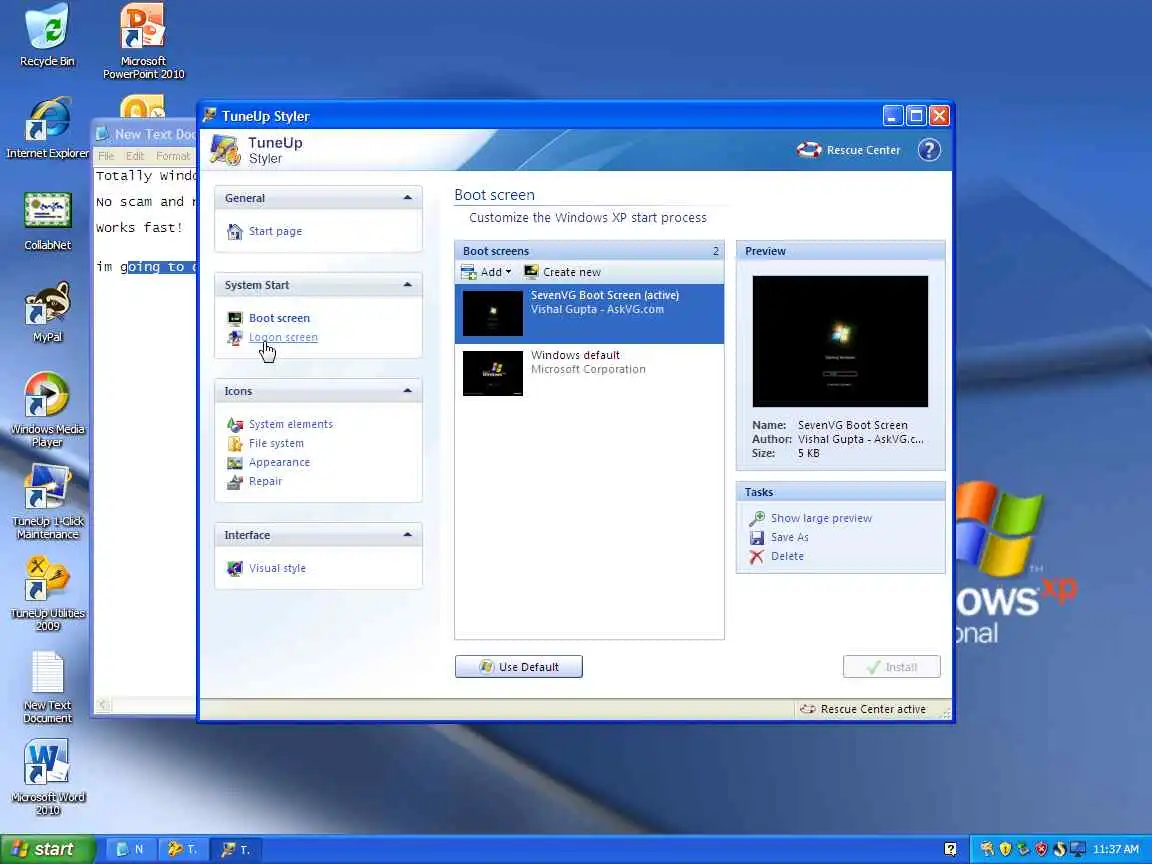Open Microsoft Word 2010 desktop shortcut

[x=47, y=777]
